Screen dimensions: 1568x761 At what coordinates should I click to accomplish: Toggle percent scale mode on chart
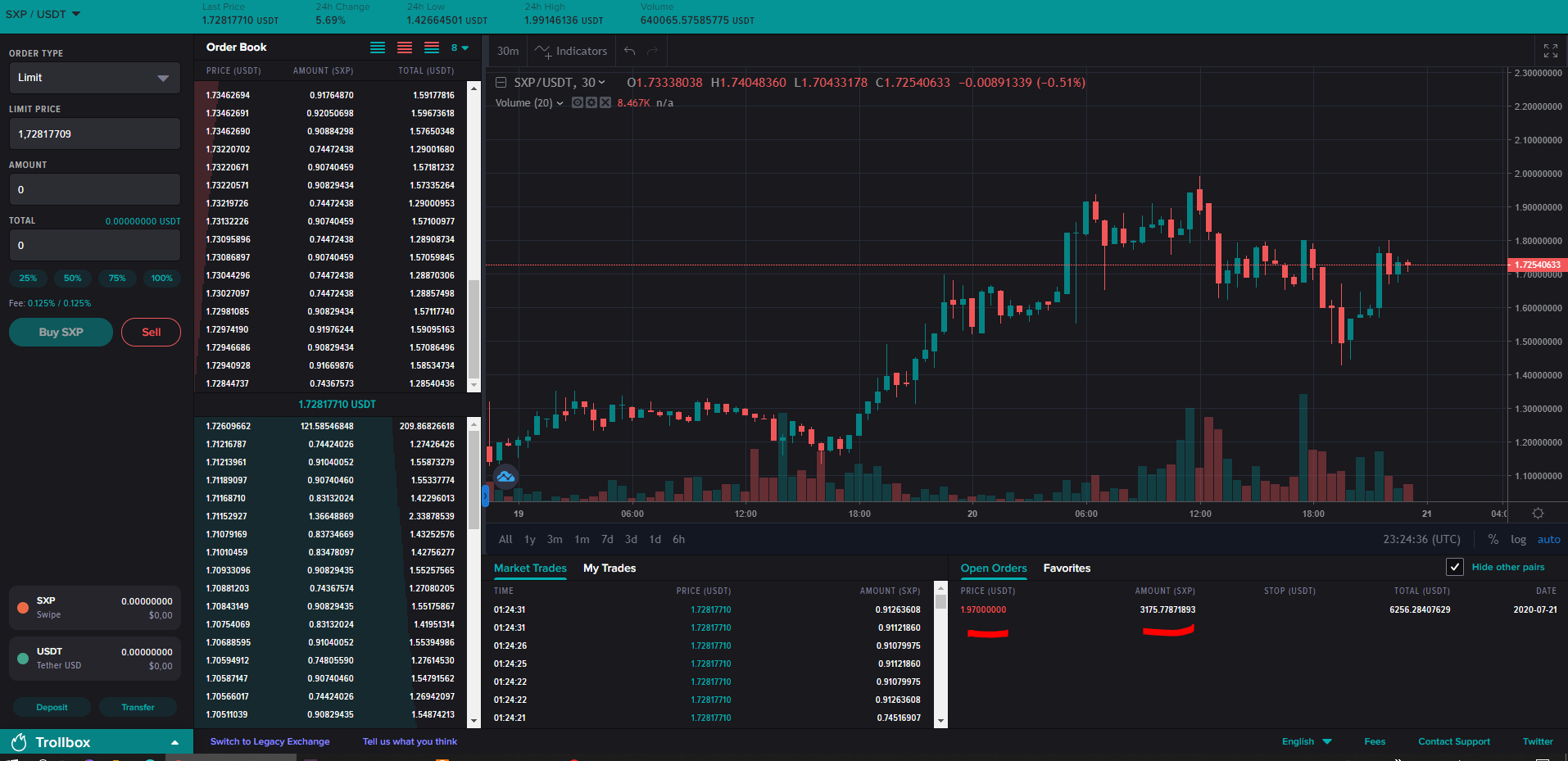coord(1493,540)
